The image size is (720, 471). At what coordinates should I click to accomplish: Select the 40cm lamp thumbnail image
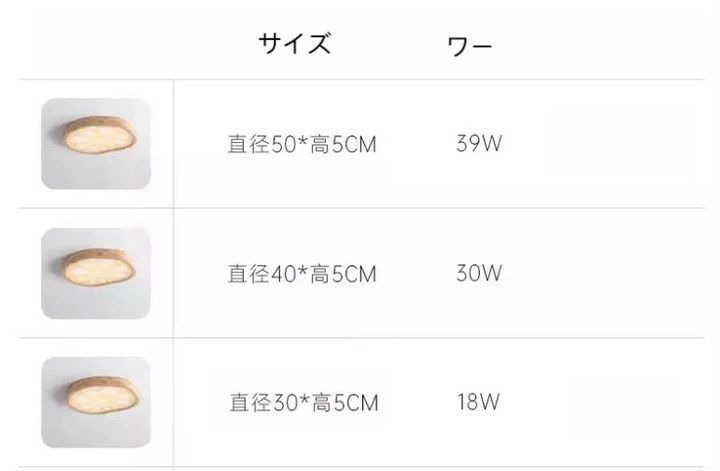[x=96, y=273]
